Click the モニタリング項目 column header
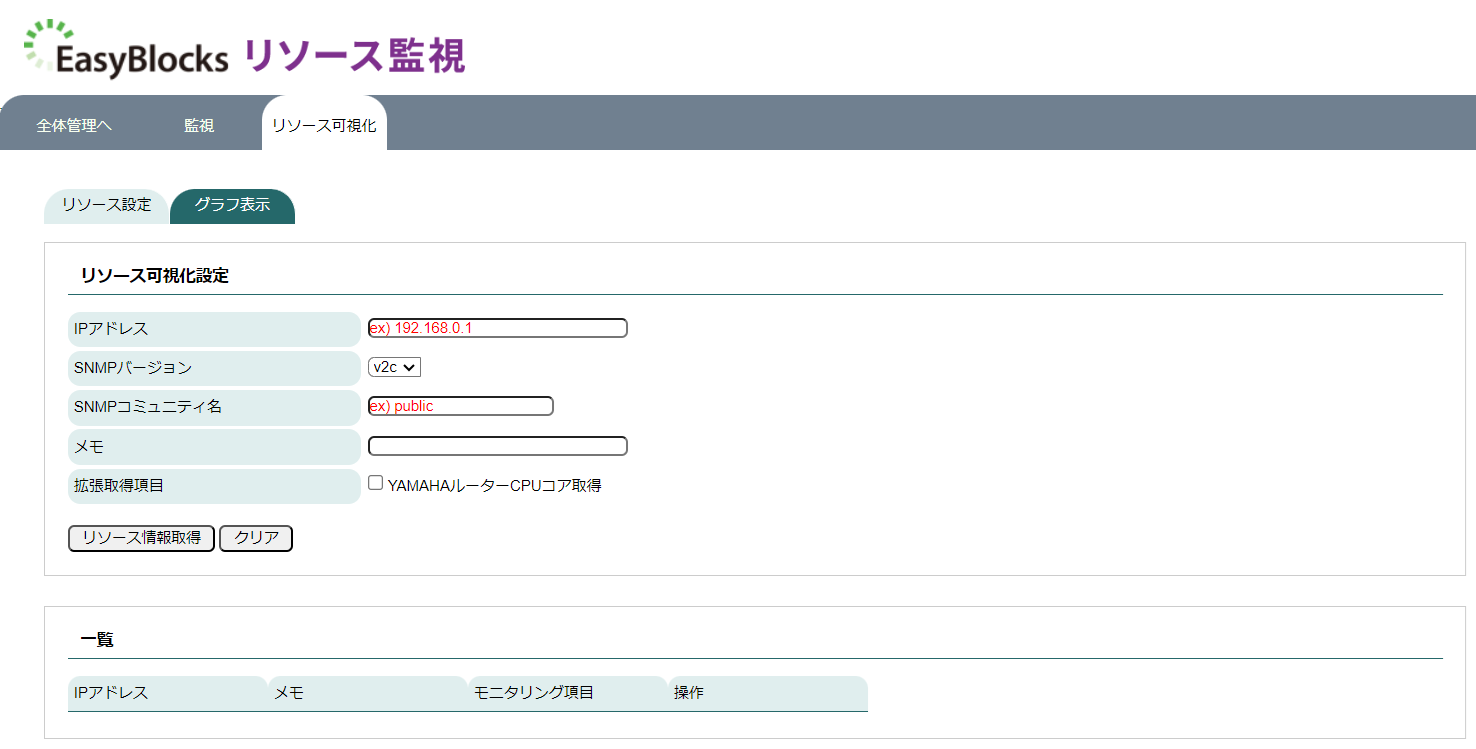The width and height of the screenshot is (1476, 749). click(x=568, y=693)
